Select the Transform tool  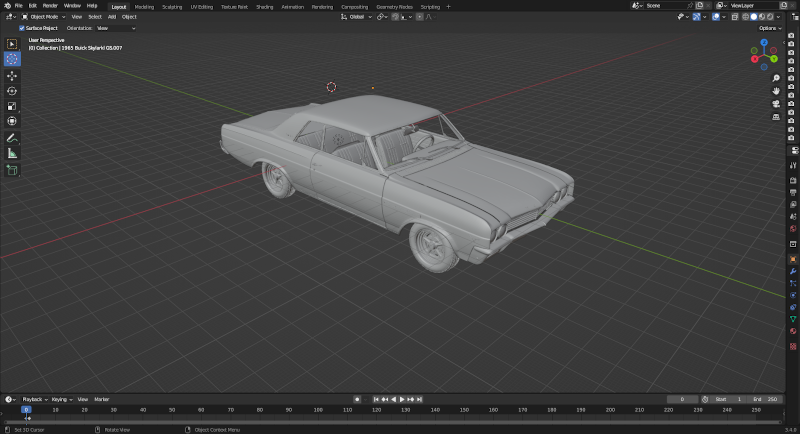tap(12, 121)
